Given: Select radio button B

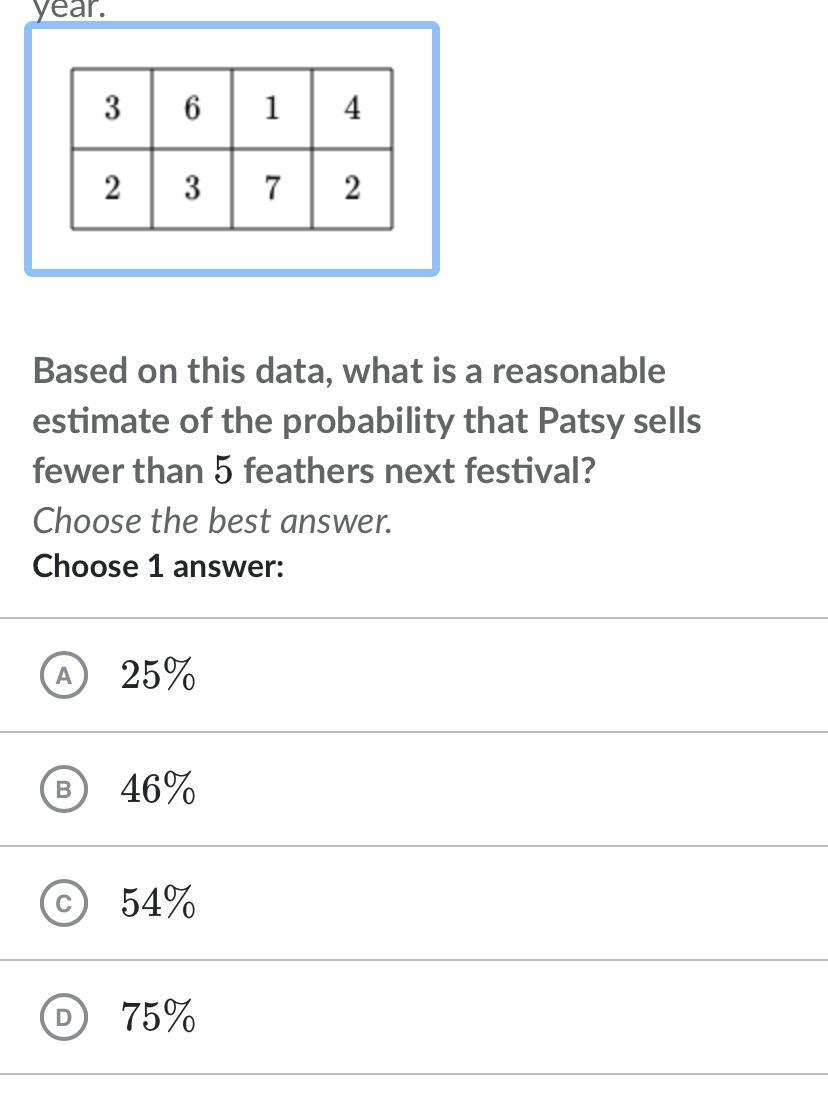Looking at the screenshot, I should pos(64,790).
